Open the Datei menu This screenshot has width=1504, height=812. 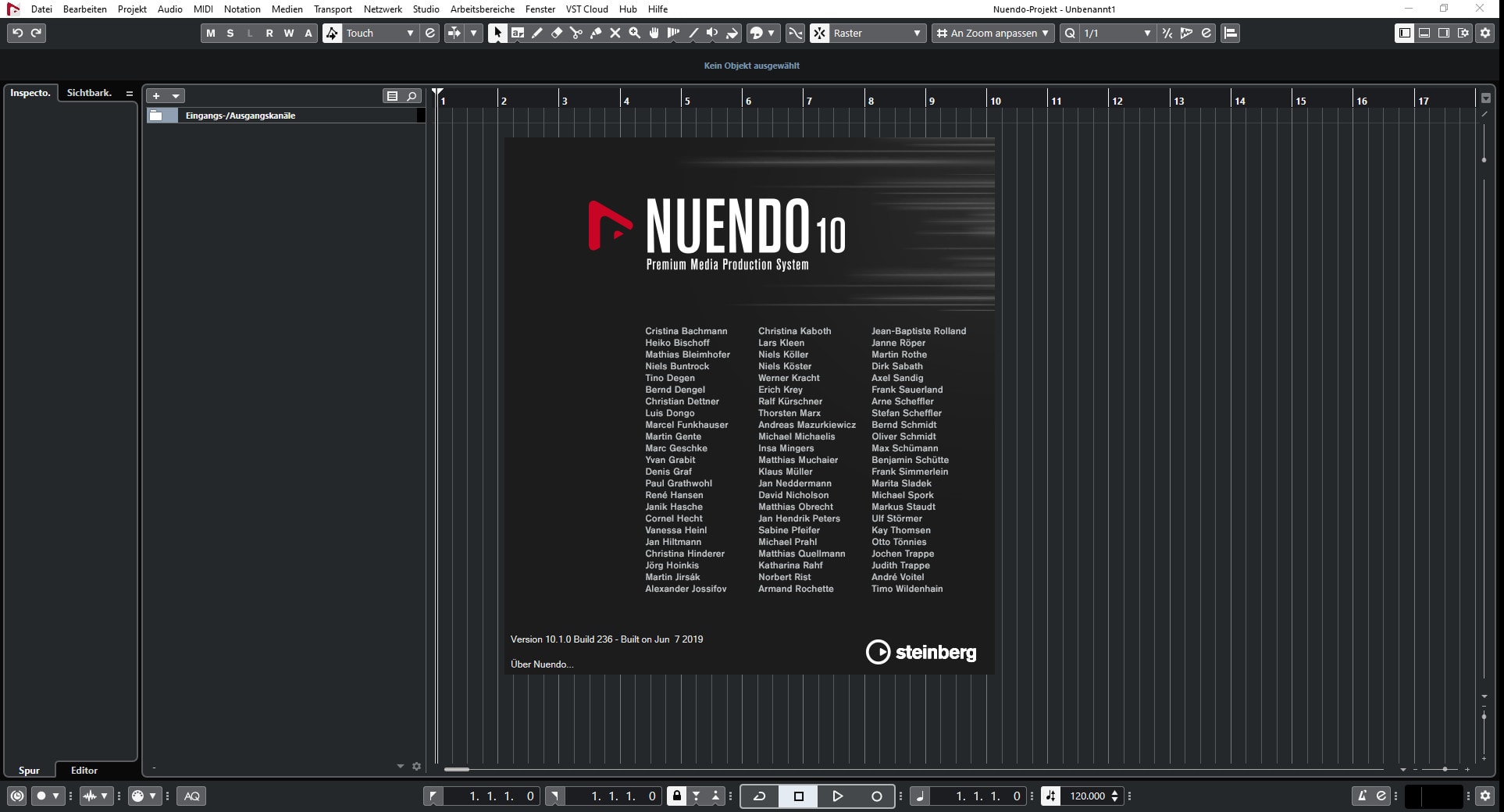click(41, 9)
